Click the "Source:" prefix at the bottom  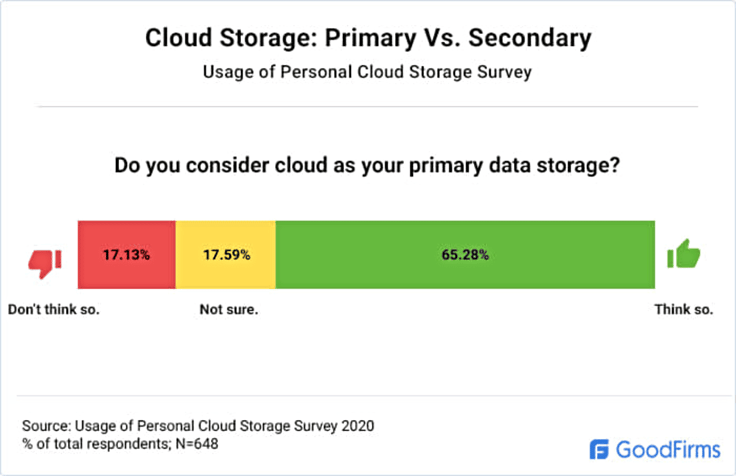pyautogui.click(x=44, y=425)
